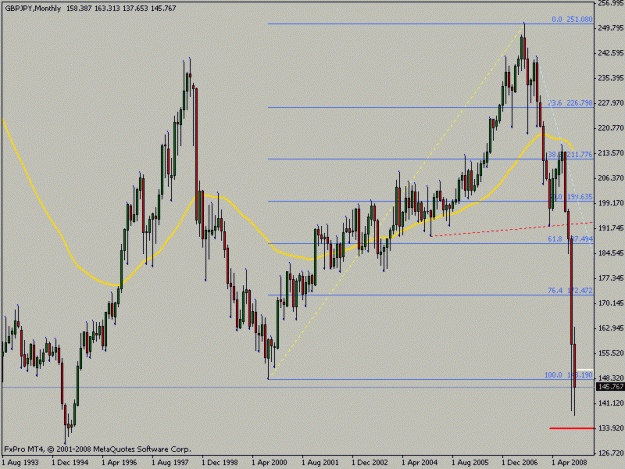Select the 50.0 199.635 Fibonacci label
The image size is (625, 469).
(x=571, y=196)
